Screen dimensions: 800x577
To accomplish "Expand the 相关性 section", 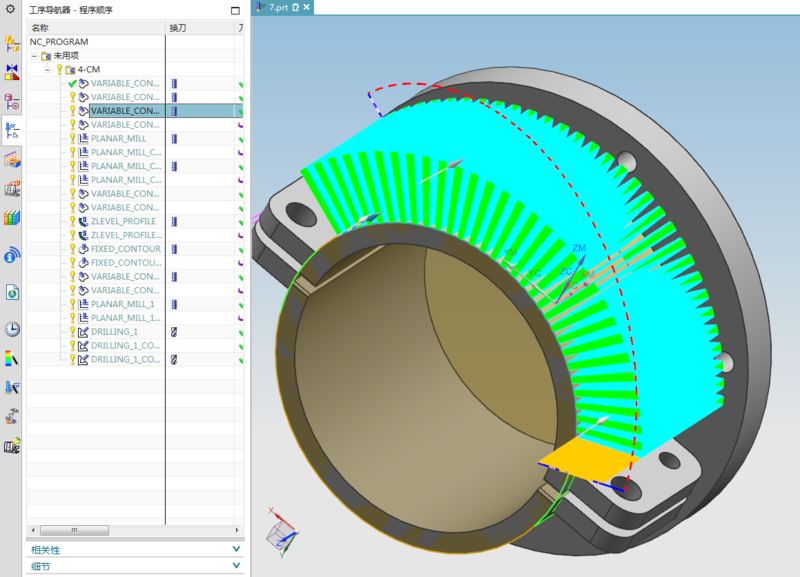I will click(236, 549).
